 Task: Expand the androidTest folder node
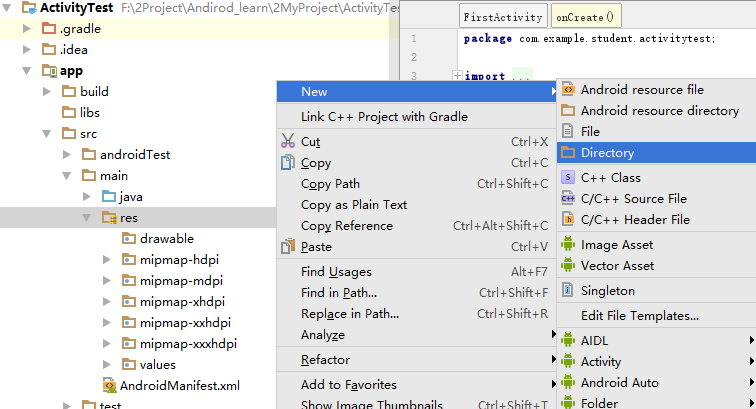pyautogui.click(x=67, y=154)
